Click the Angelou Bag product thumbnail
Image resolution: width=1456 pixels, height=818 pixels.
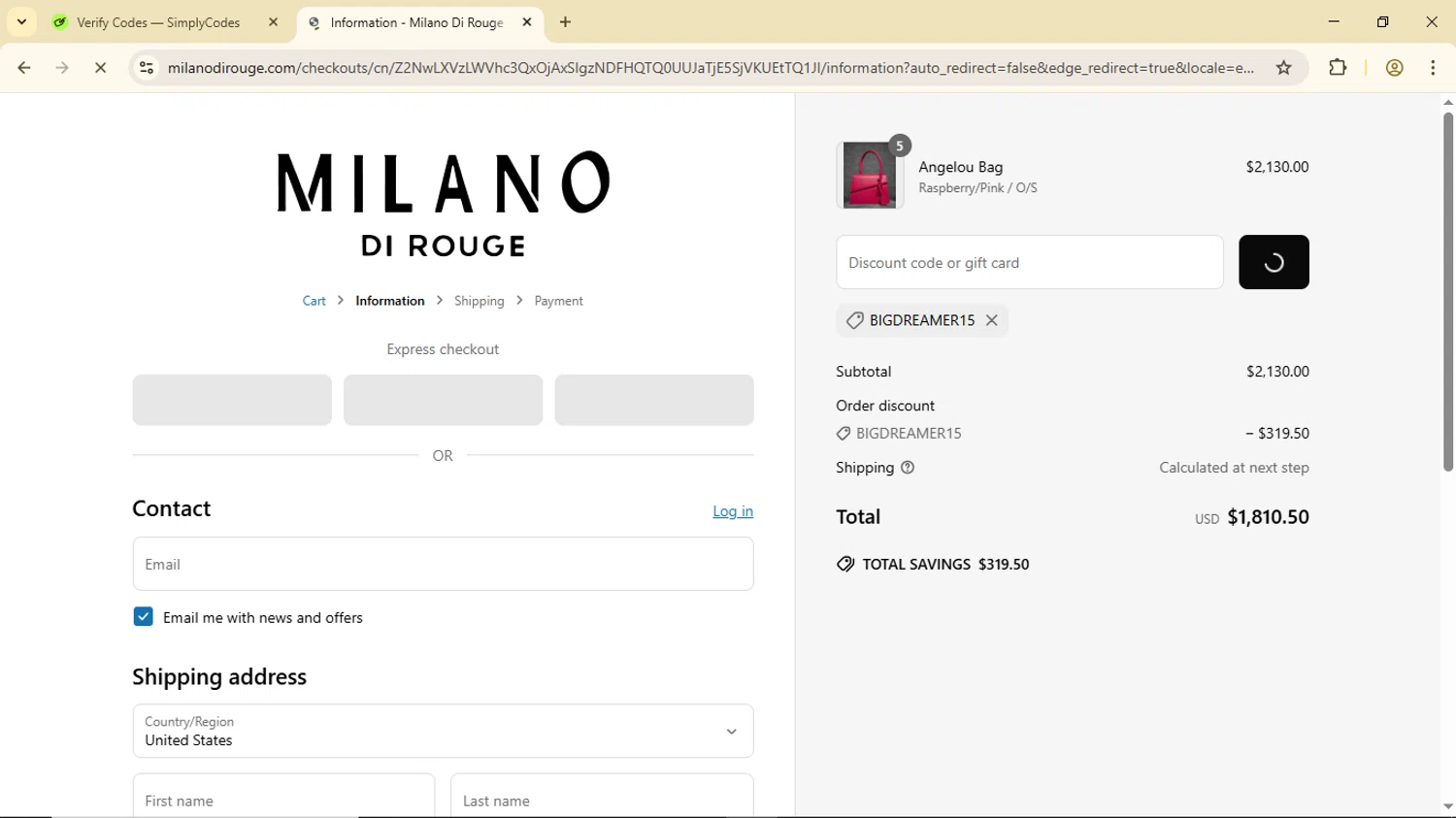tap(870, 176)
